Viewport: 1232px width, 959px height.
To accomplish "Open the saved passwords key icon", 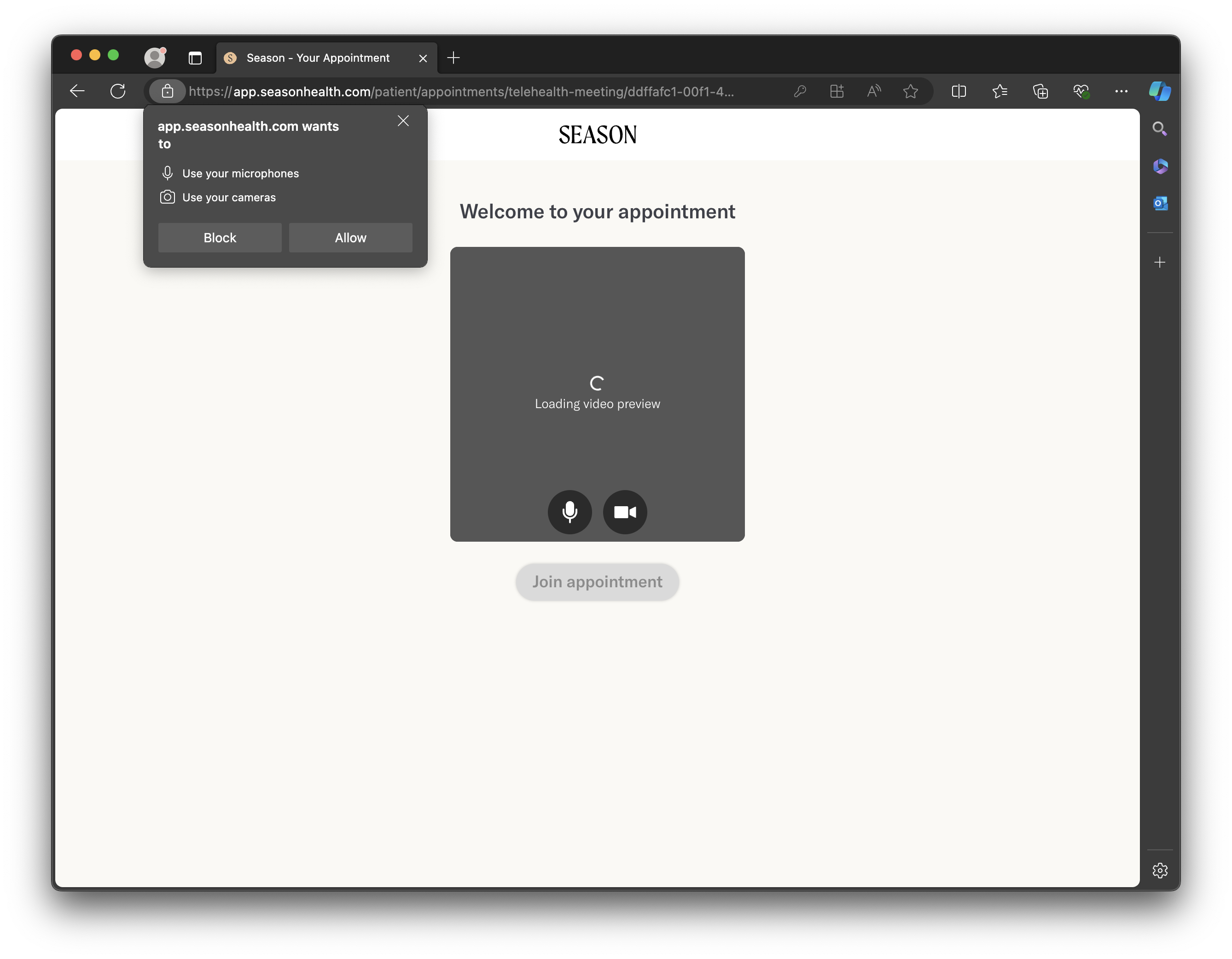I will coord(800,91).
